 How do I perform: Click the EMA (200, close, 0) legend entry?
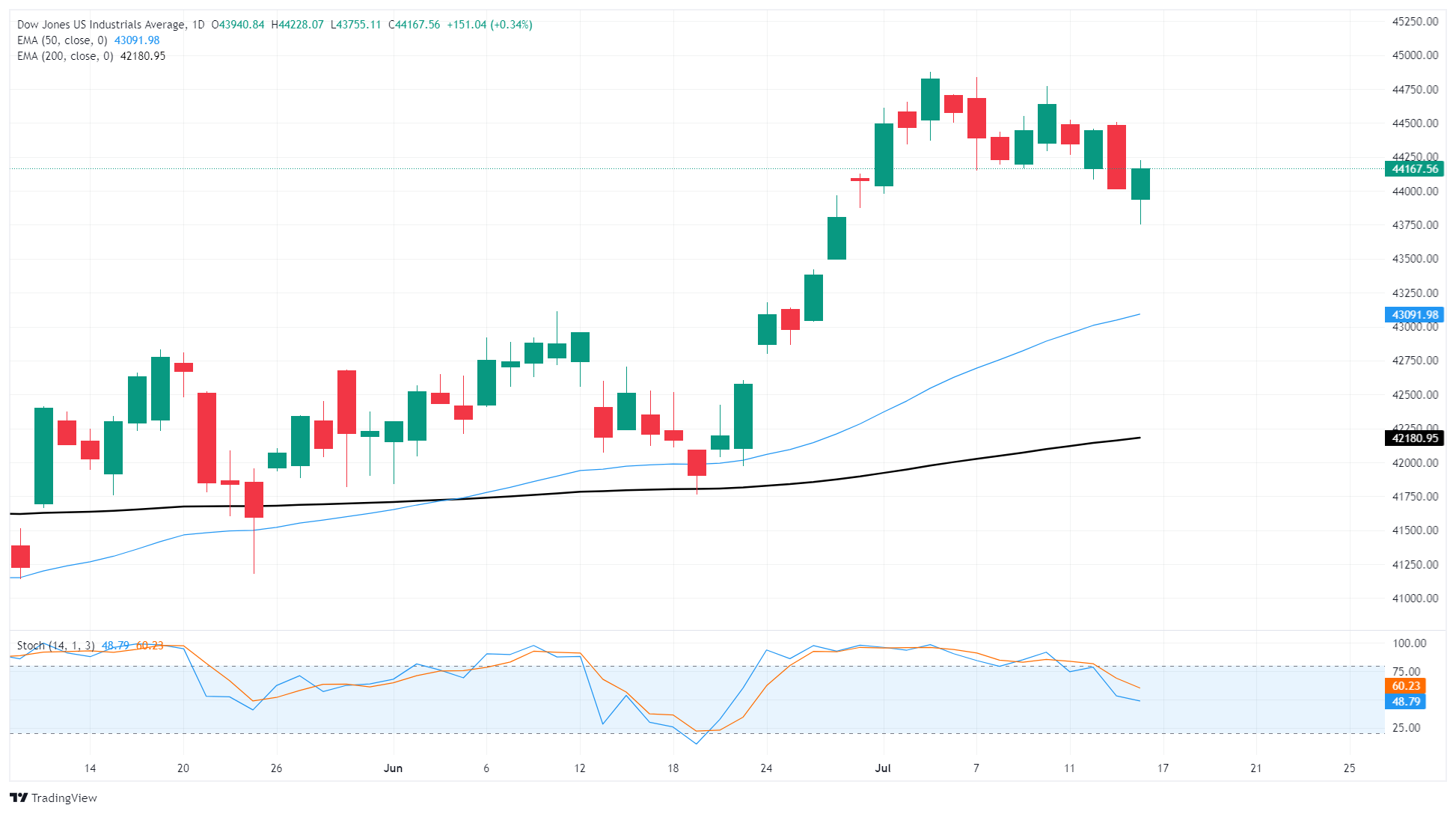(65, 55)
